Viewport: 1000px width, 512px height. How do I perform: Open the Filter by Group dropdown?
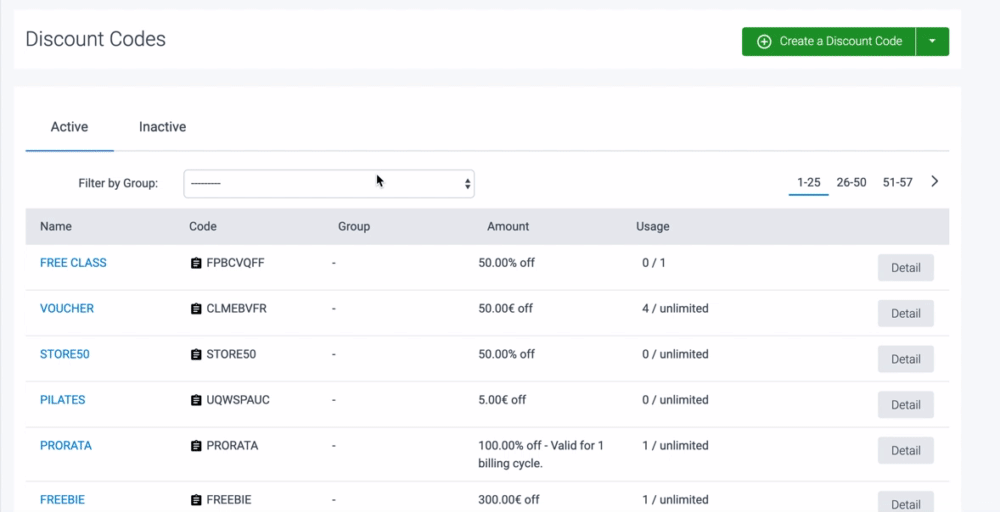328,184
